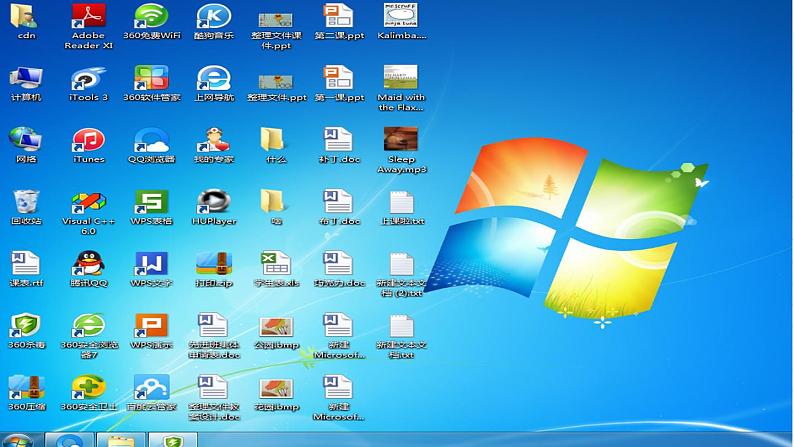The image size is (794, 447).
Task: Select the 第二课.ppt presentation file
Action: coord(339,20)
